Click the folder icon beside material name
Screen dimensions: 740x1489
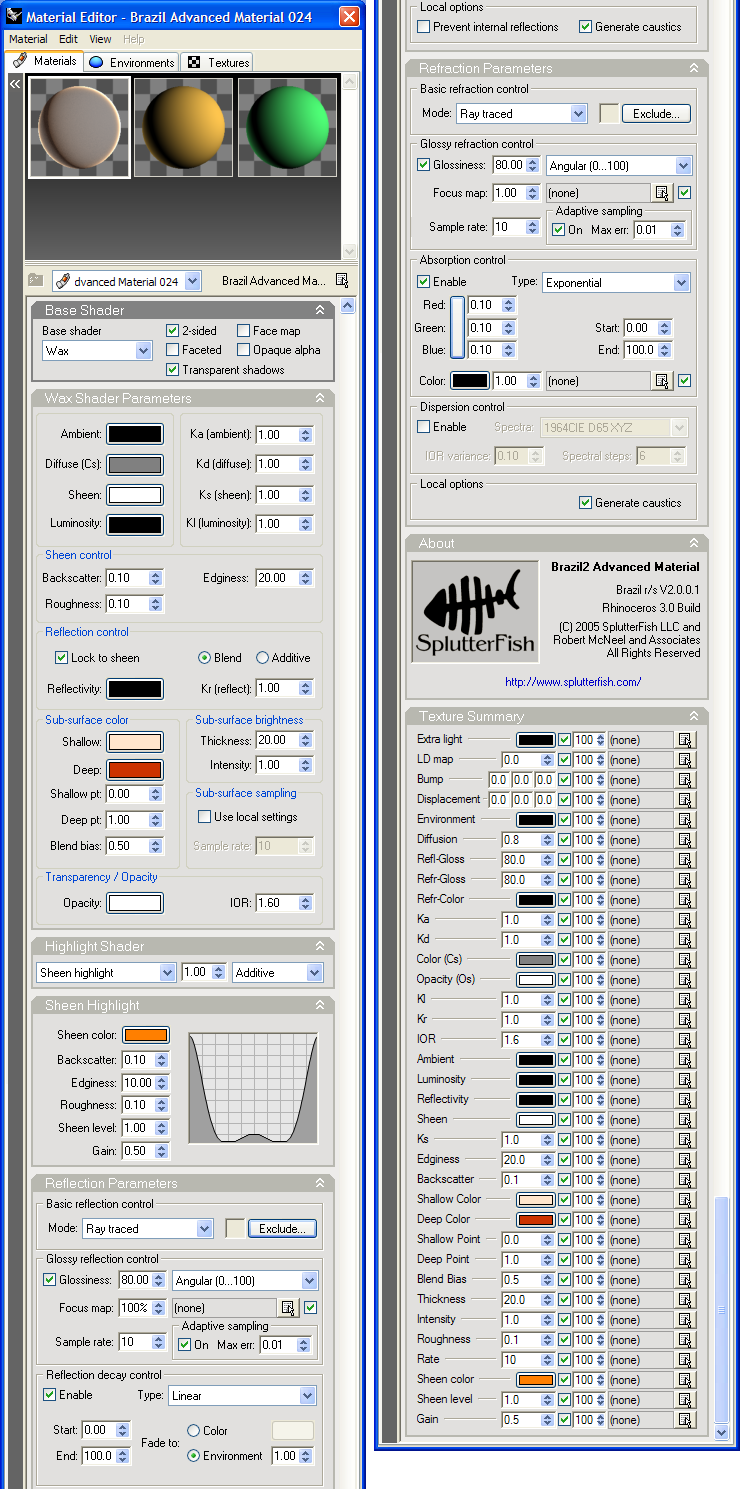click(36, 281)
